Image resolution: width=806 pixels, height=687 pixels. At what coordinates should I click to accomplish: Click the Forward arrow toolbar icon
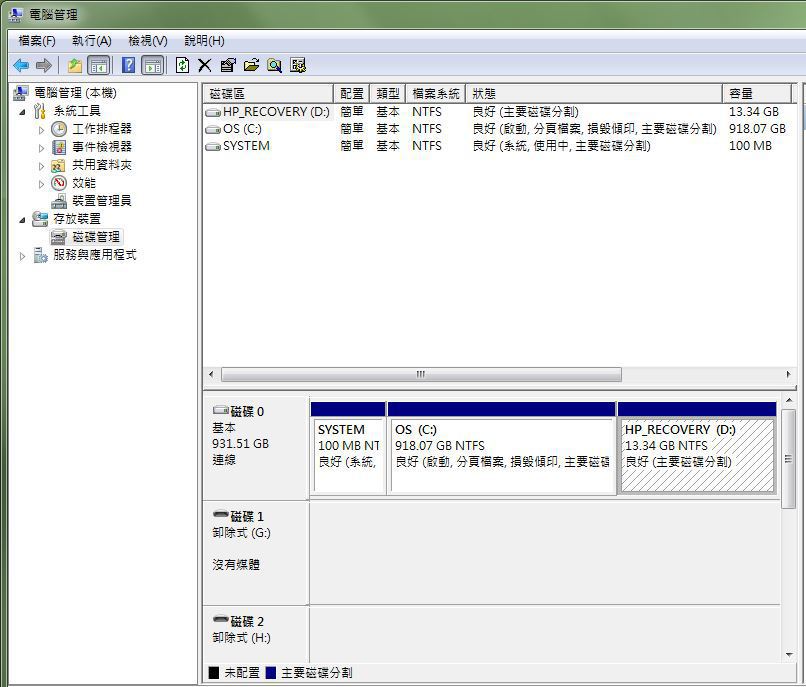(44, 65)
